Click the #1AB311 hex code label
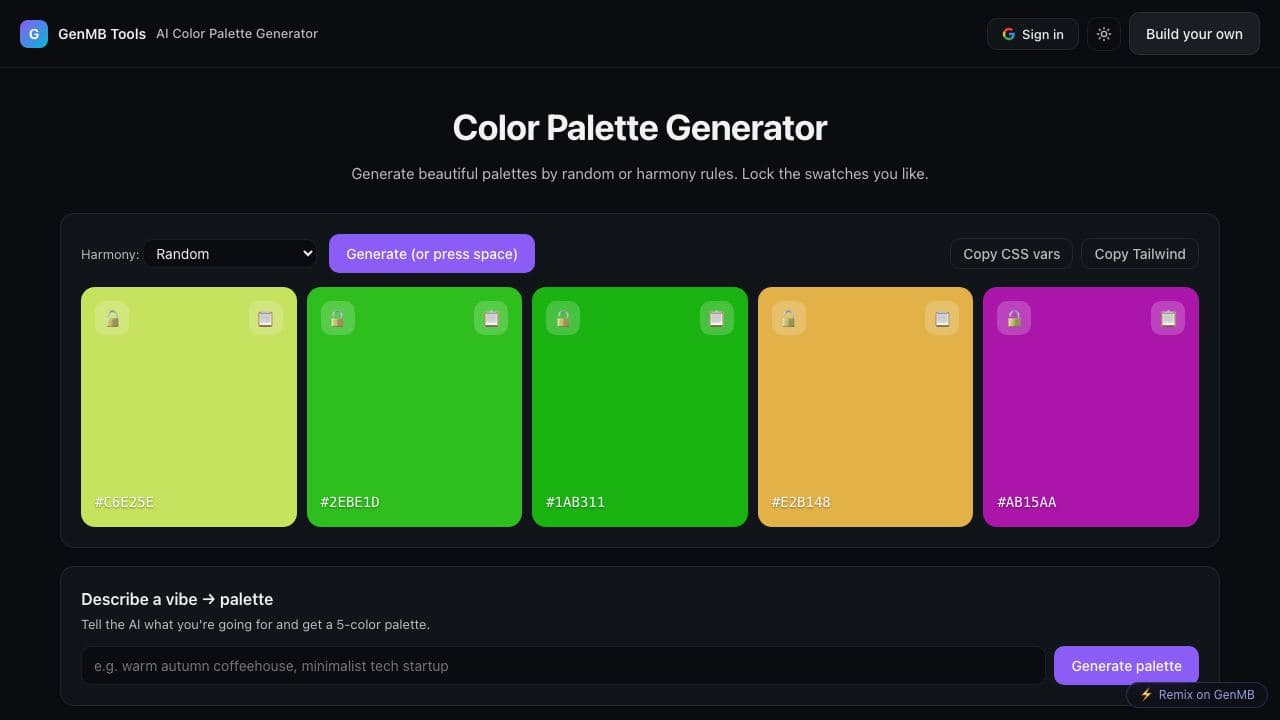1280x720 pixels. [575, 502]
